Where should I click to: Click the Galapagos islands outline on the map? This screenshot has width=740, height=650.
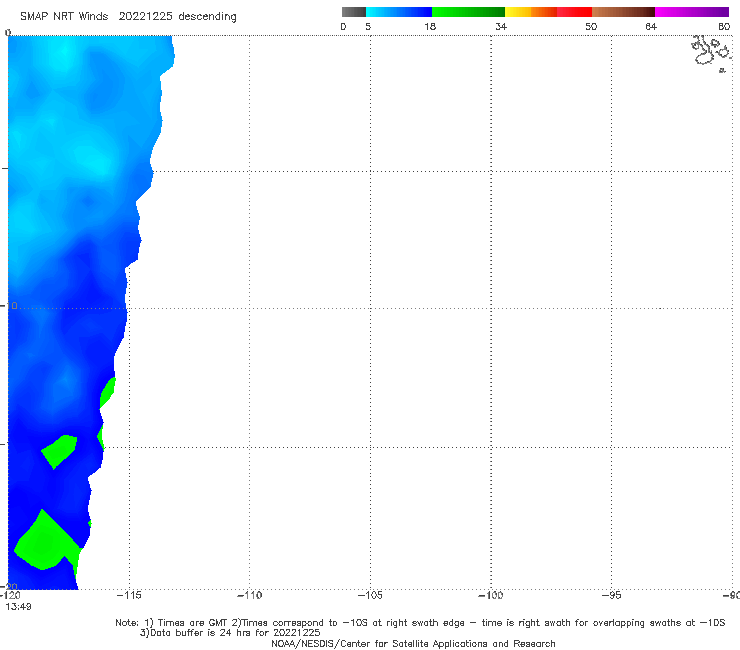point(711,53)
